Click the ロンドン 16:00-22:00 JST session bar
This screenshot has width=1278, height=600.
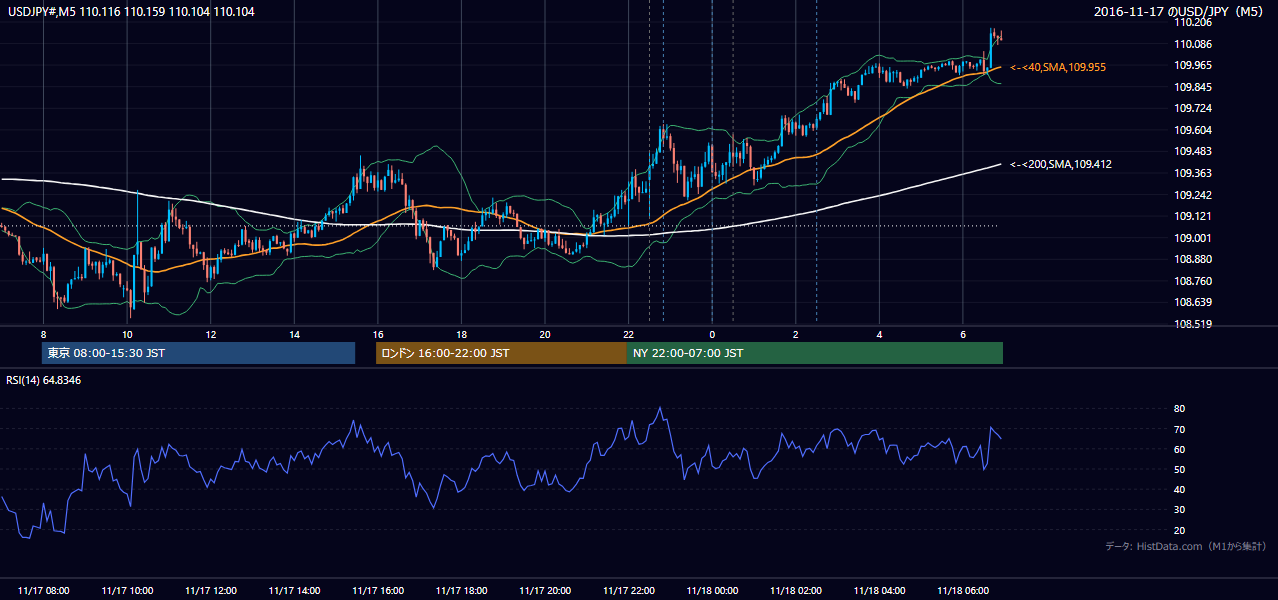click(x=501, y=353)
